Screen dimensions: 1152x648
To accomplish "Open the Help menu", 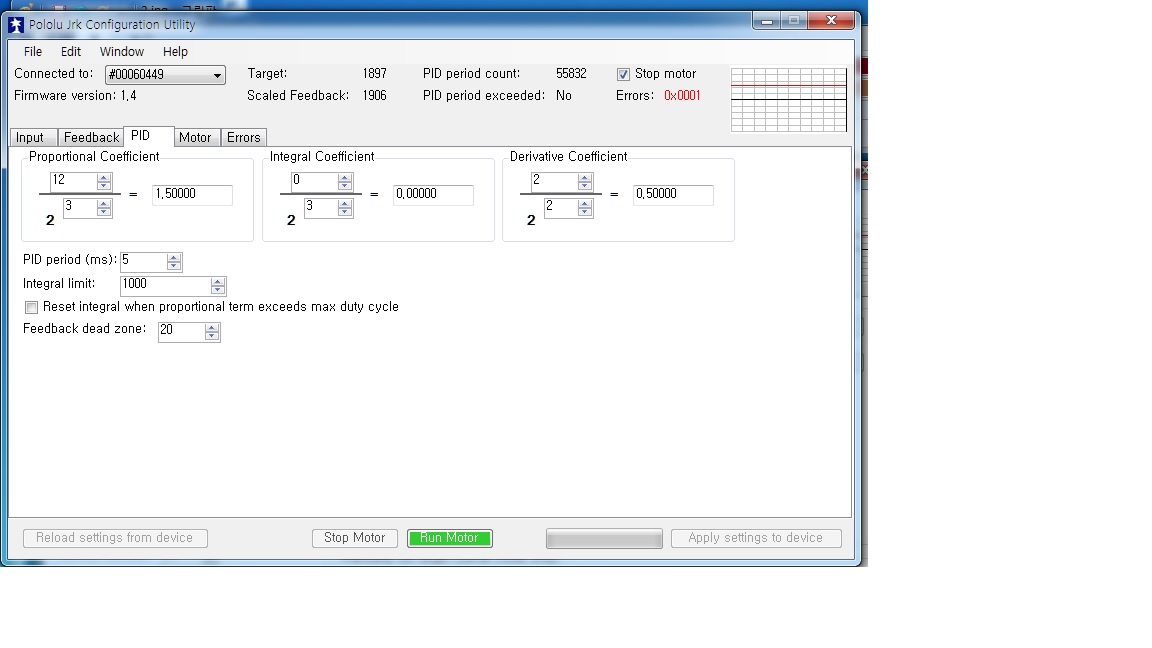I will point(176,51).
